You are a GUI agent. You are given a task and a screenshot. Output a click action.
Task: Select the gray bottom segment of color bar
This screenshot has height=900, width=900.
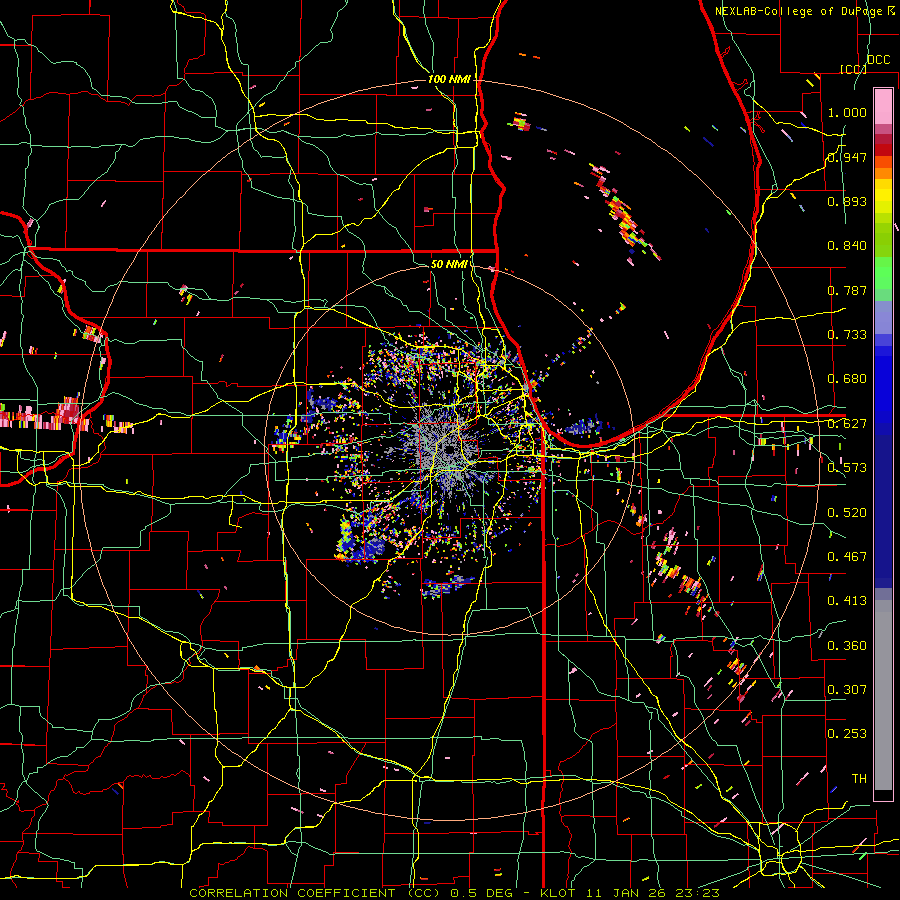883,695
